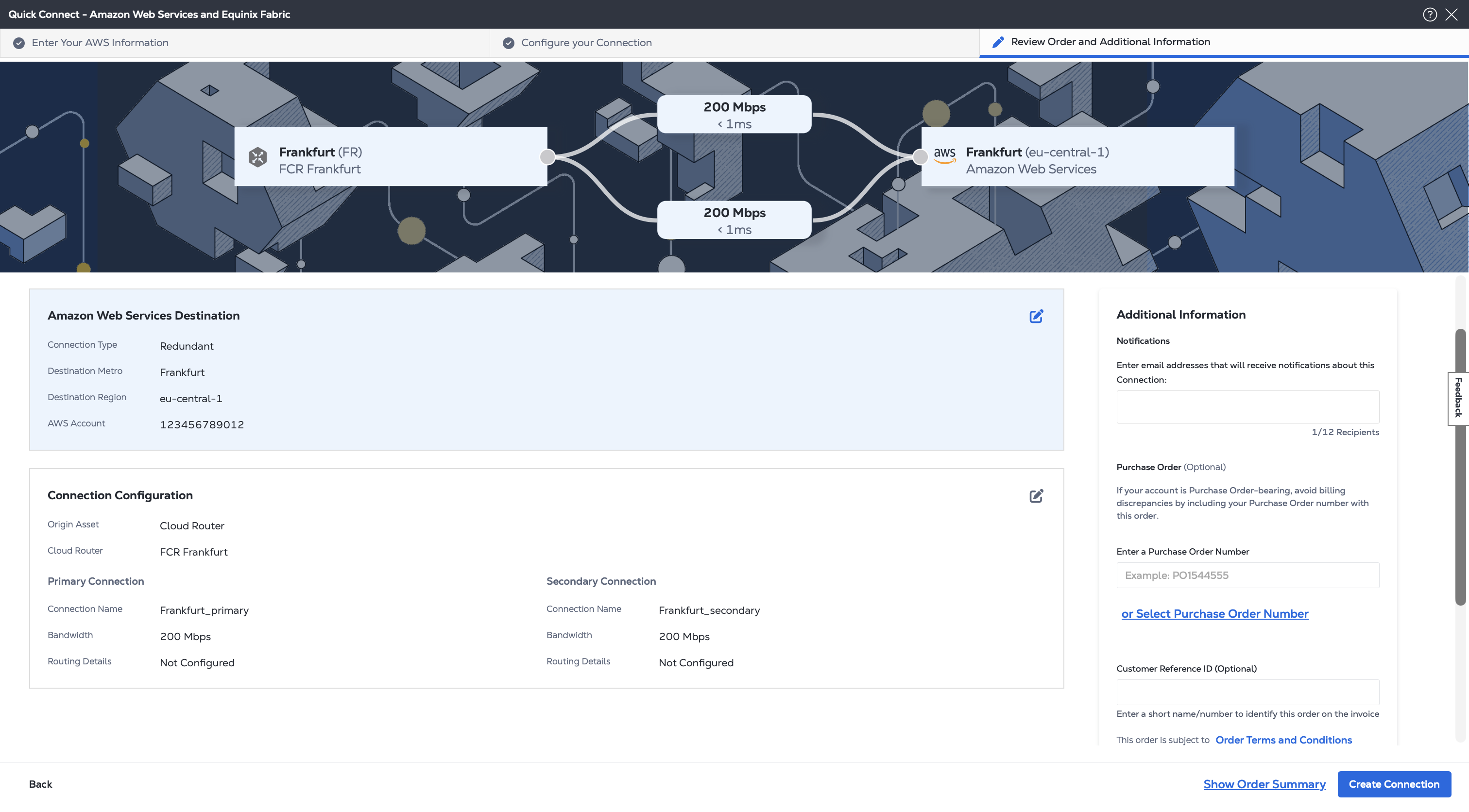Click the AWS logo icon in diagram
This screenshot has height=812, width=1469.
point(944,155)
